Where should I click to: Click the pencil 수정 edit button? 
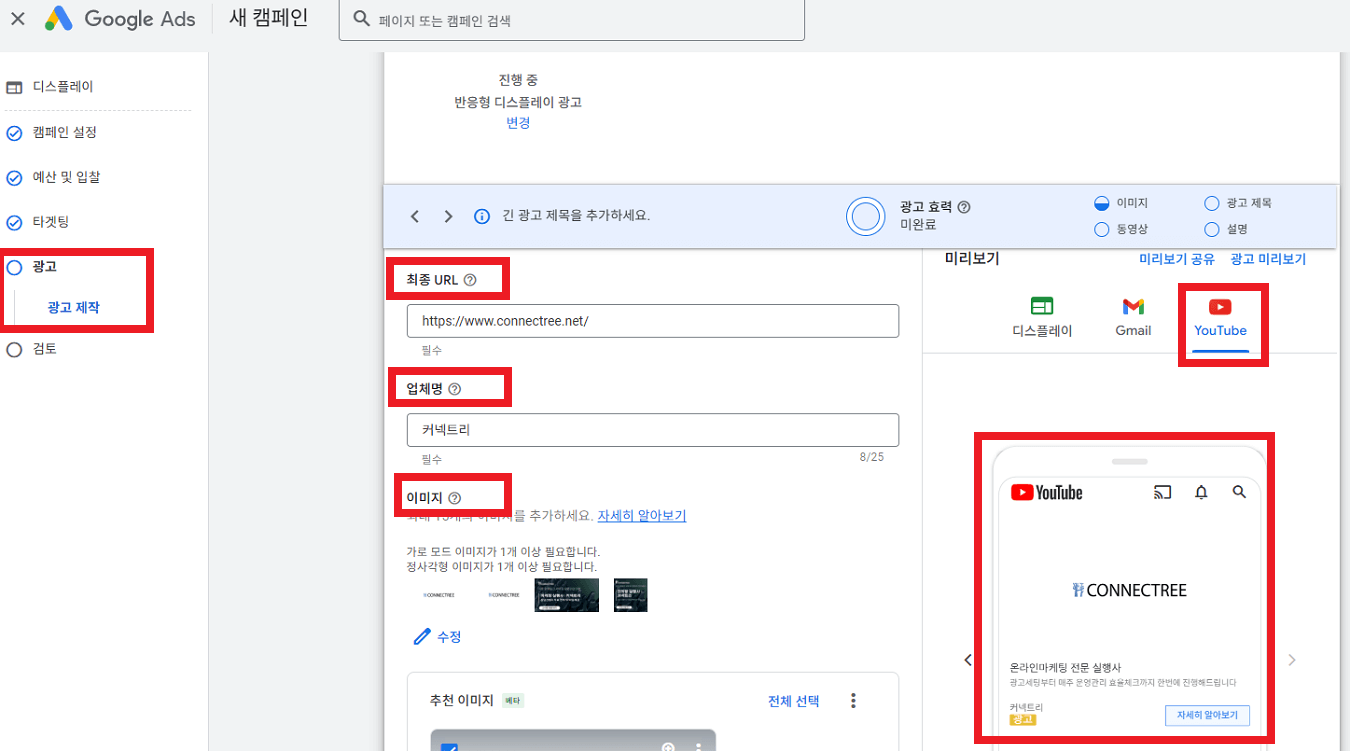pyautogui.click(x=437, y=636)
